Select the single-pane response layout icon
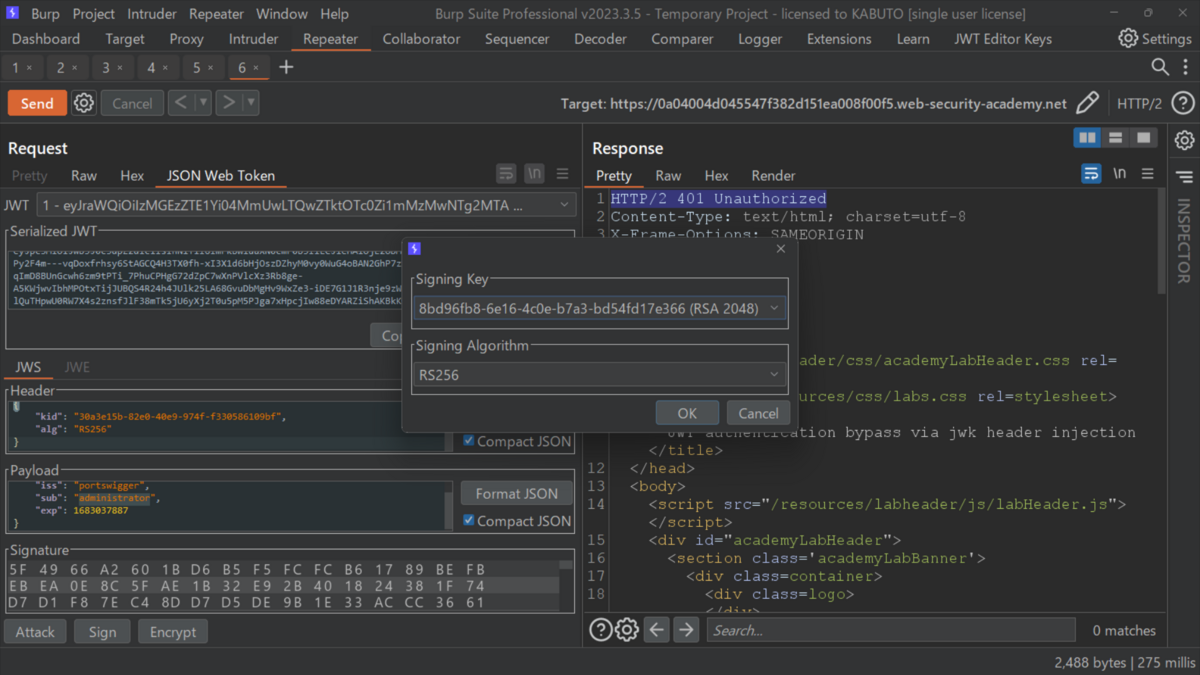 coord(1141,137)
